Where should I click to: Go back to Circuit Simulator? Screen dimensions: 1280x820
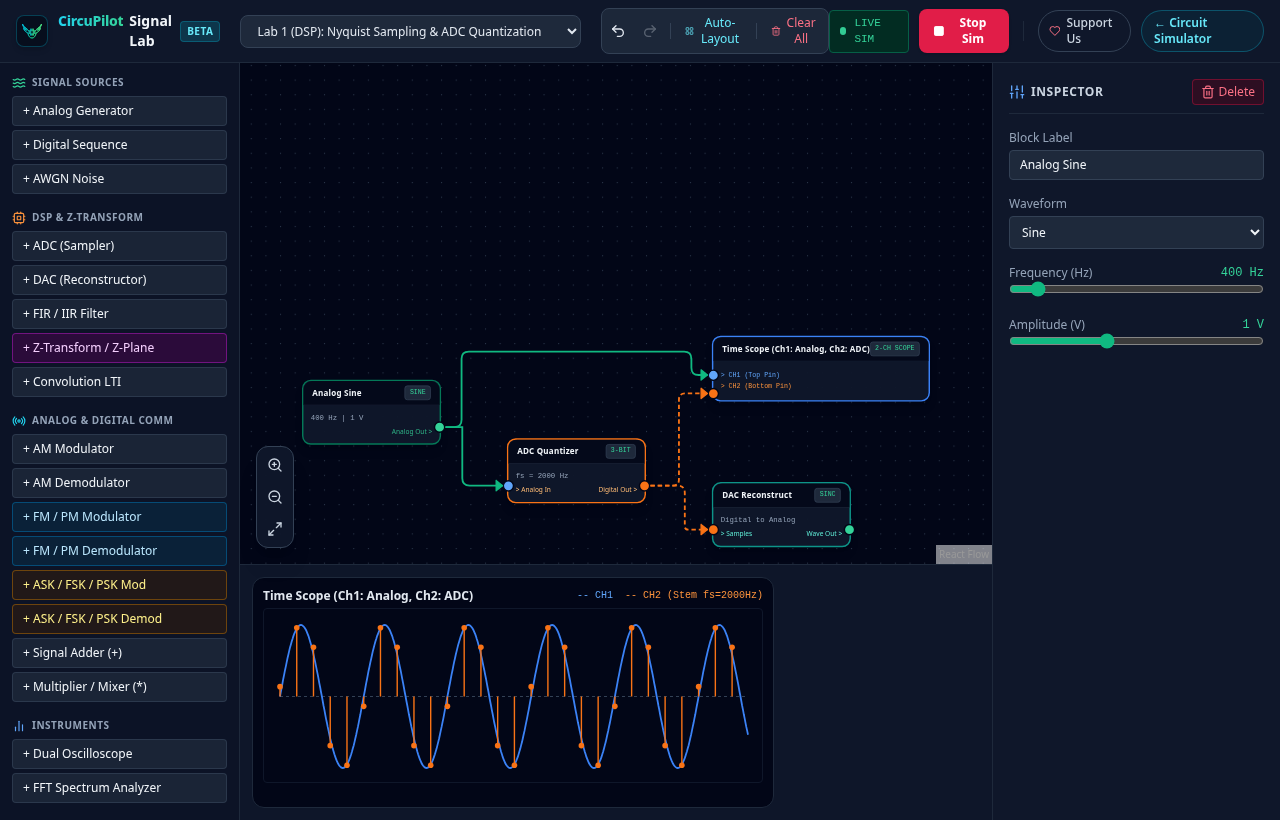(1202, 31)
